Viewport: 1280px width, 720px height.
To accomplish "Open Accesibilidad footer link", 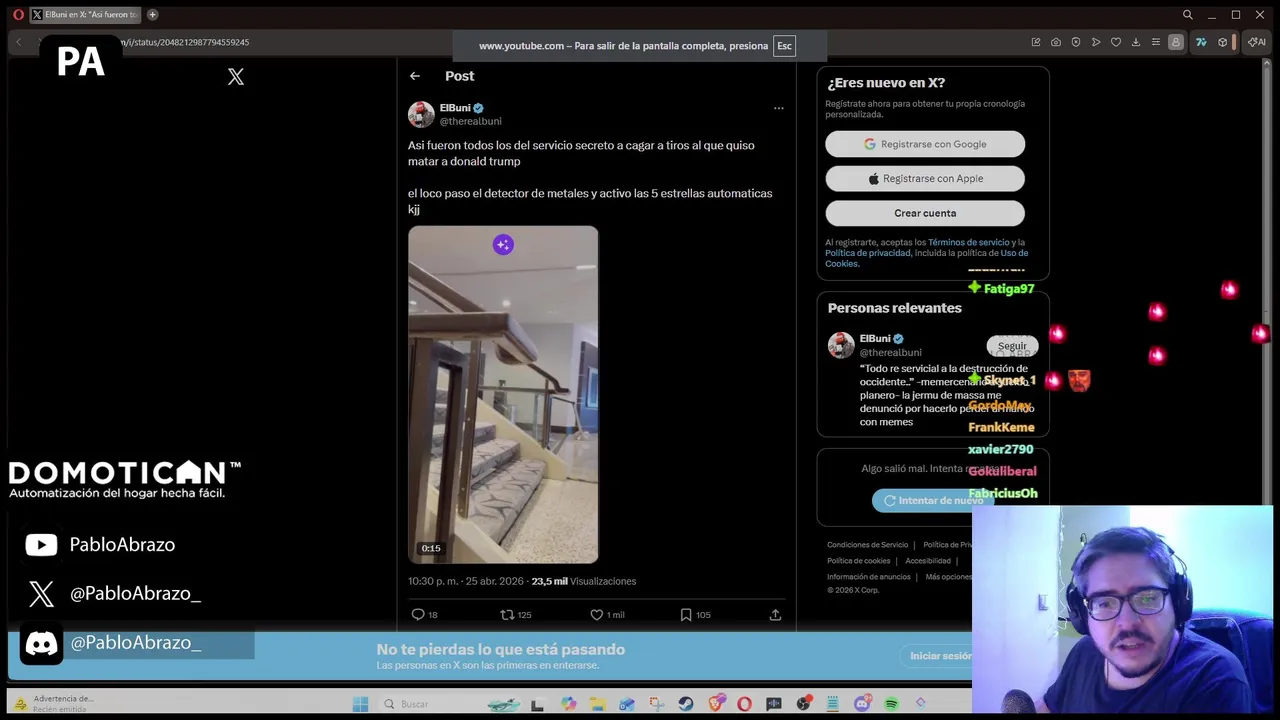I will 928,561.
